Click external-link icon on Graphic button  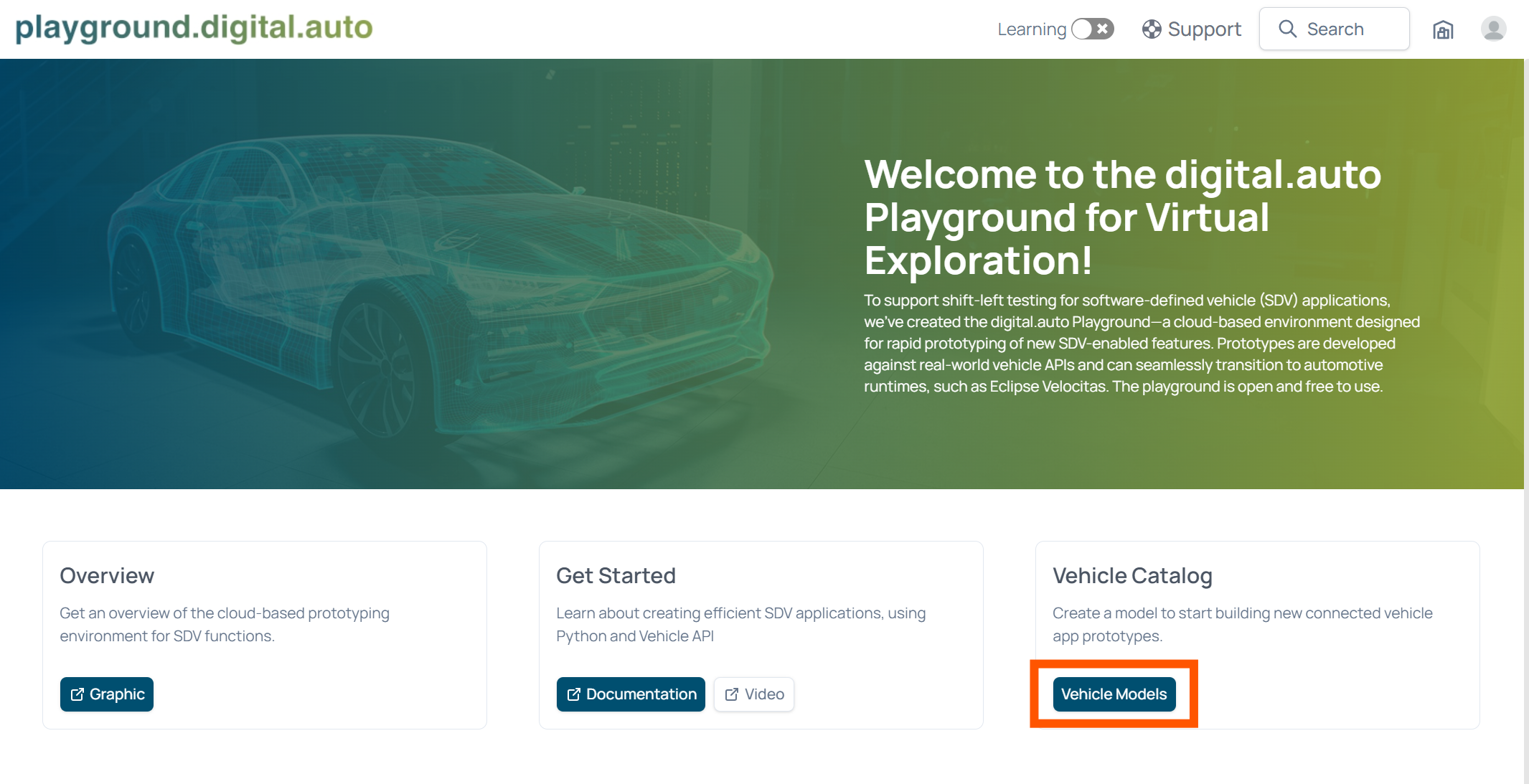[x=77, y=694]
